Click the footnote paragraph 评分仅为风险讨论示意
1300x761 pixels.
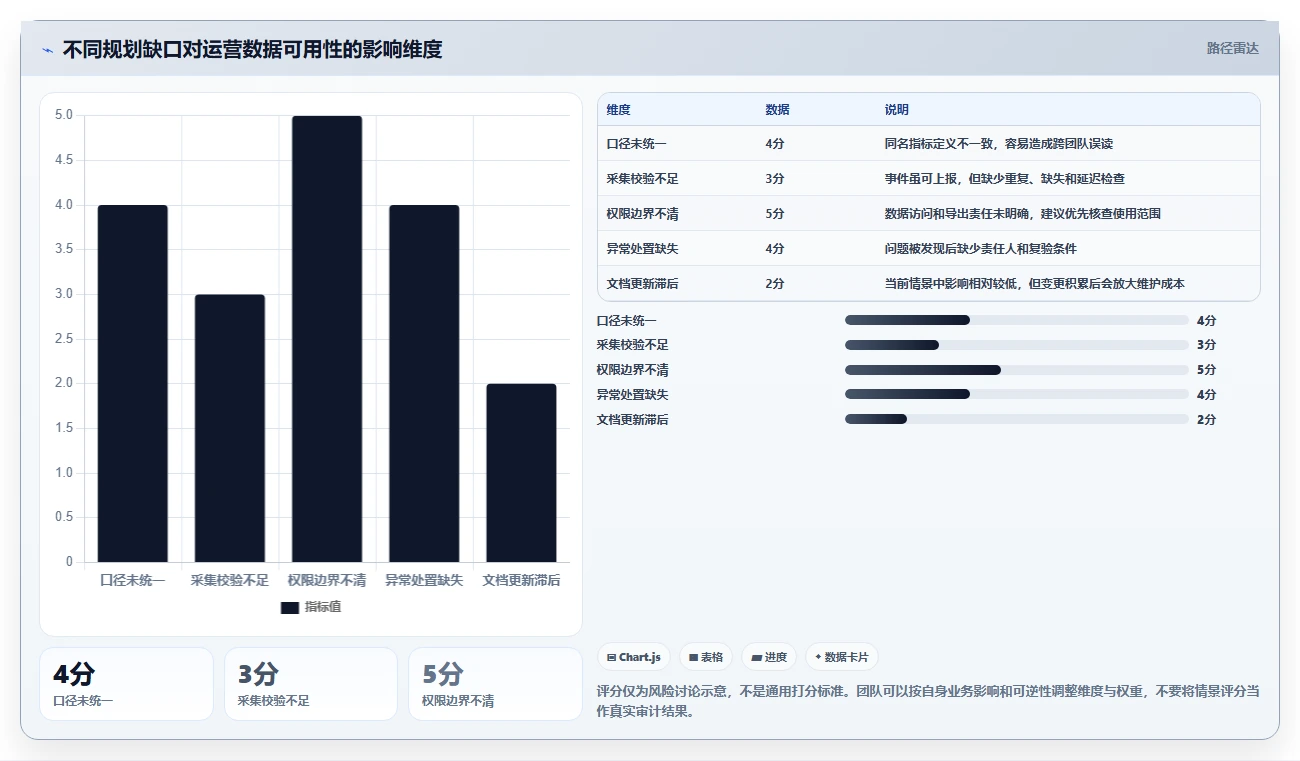pyautogui.click(x=928, y=701)
